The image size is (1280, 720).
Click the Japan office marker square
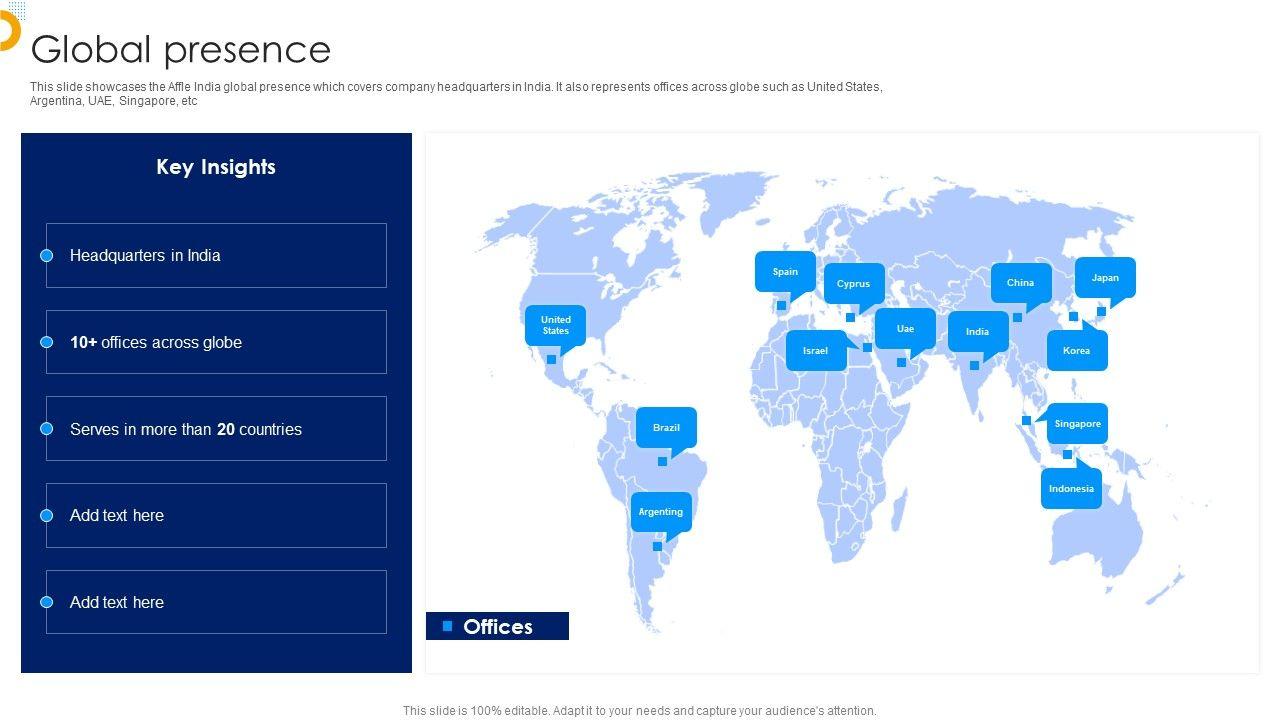1101,311
